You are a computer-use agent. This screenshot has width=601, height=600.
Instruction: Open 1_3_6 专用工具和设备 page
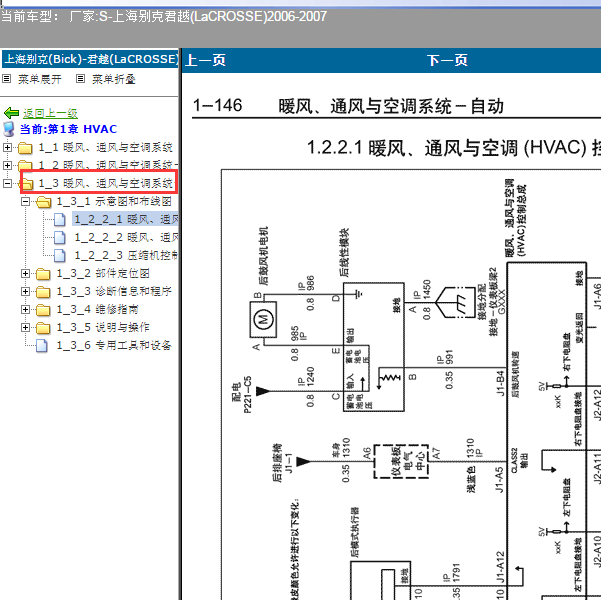(x=114, y=345)
